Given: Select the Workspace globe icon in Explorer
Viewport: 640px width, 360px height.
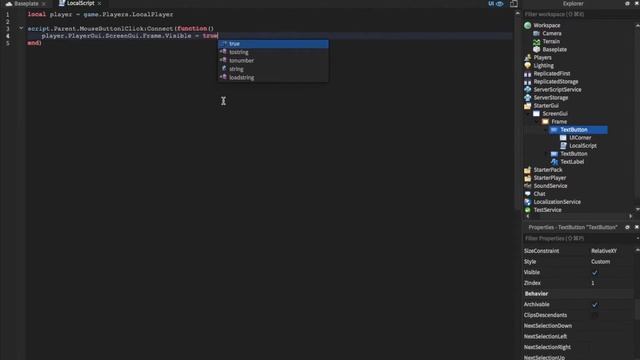Looking at the screenshot, I should [x=527, y=25].
